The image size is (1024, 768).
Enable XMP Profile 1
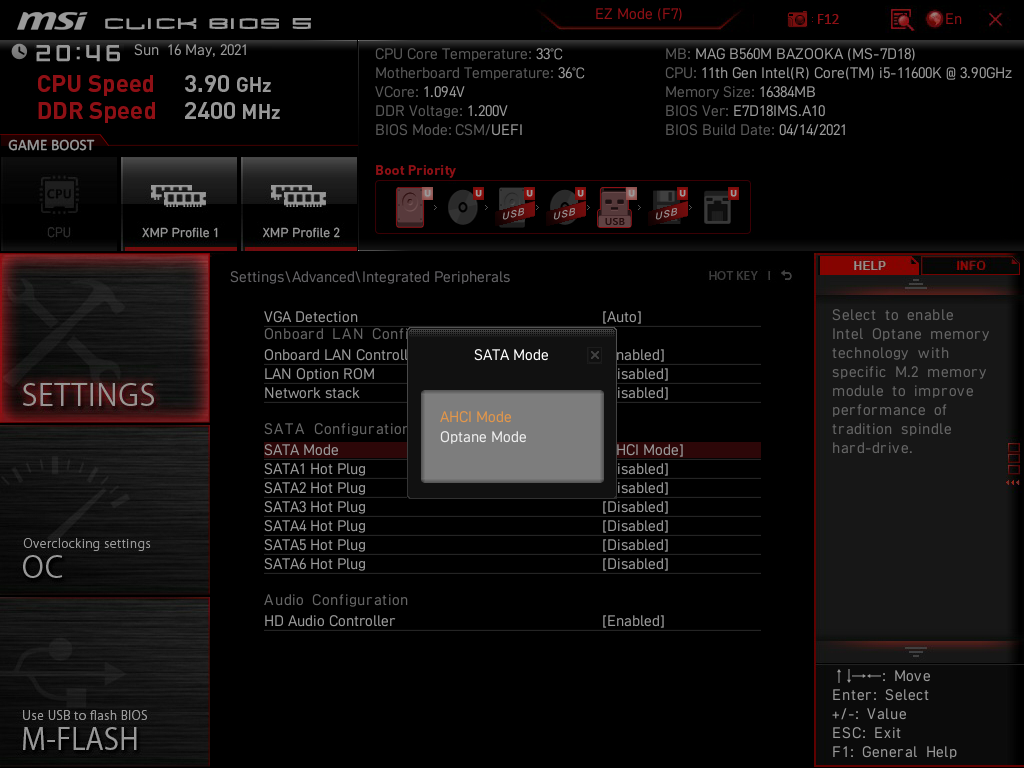pos(180,204)
